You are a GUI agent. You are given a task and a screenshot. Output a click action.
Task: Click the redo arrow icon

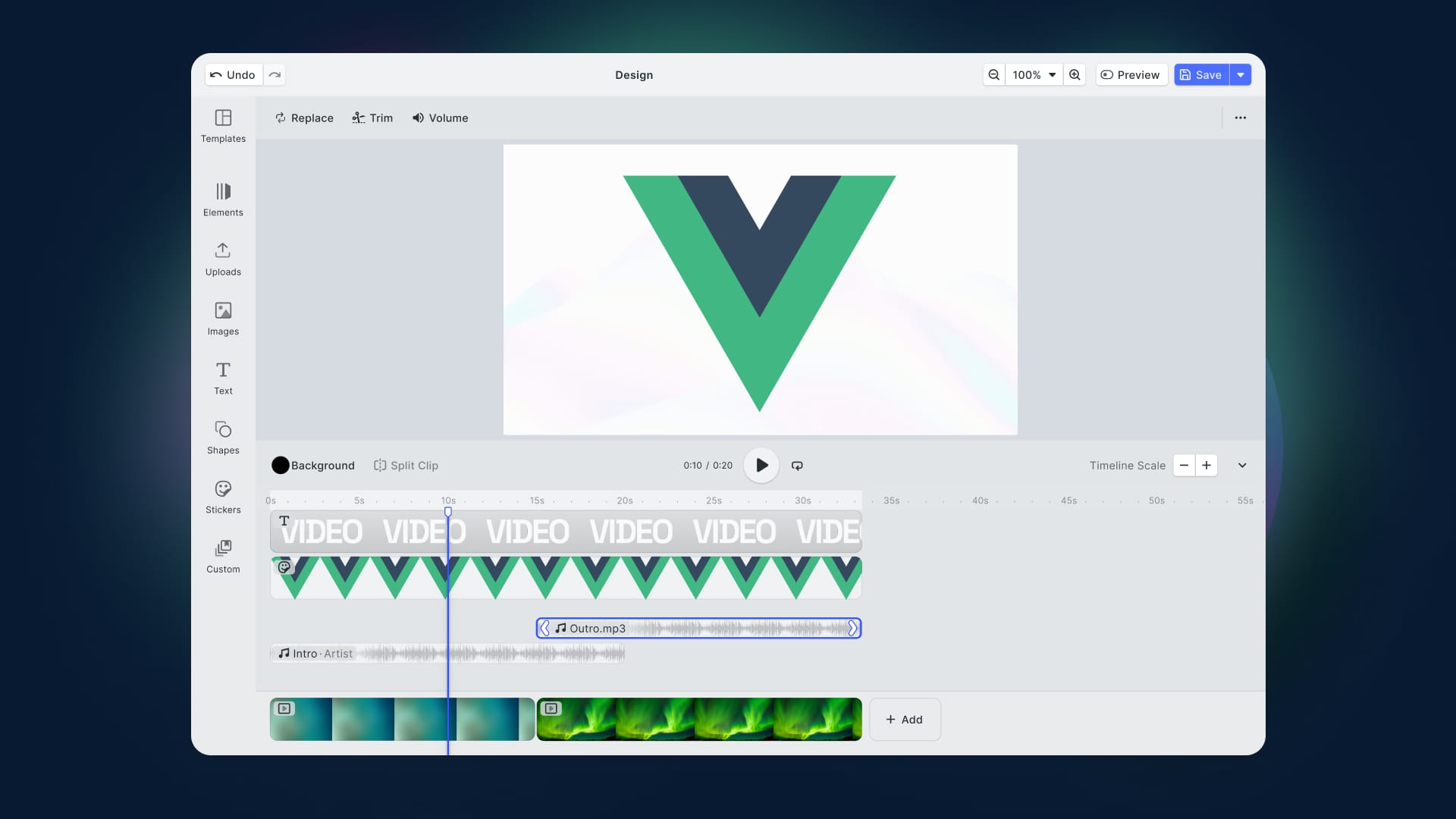coord(275,74)
